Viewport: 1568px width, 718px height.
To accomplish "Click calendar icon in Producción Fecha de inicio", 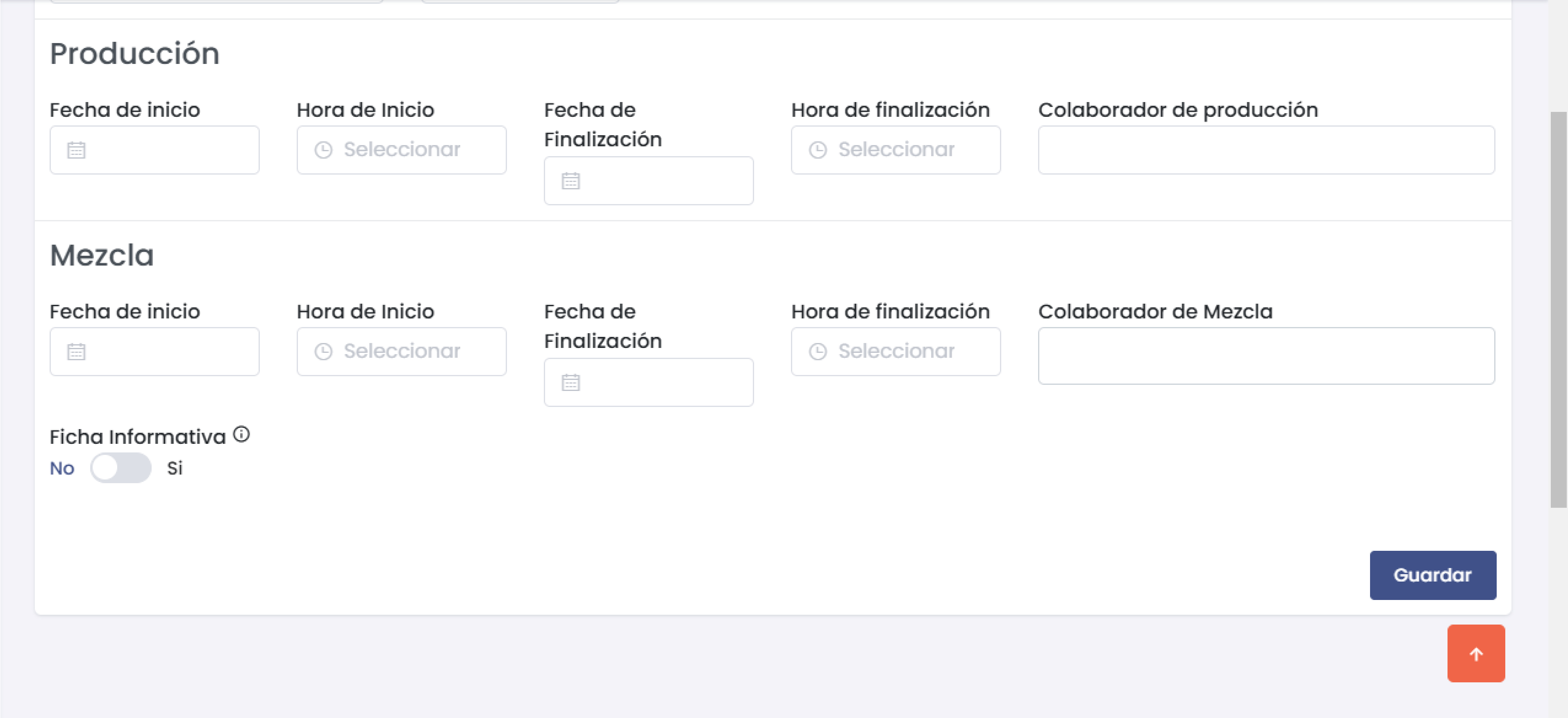I will [76, 150].
